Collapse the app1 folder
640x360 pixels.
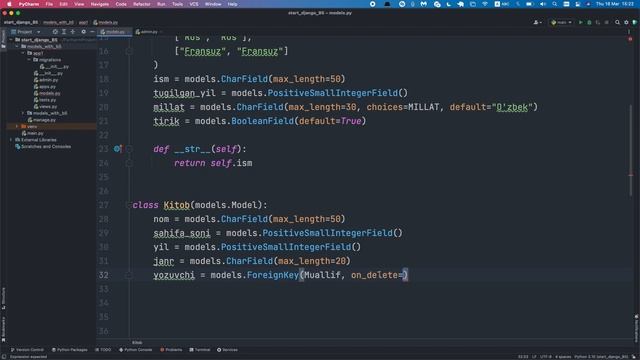pyautogui.click(x=23, y=53)
